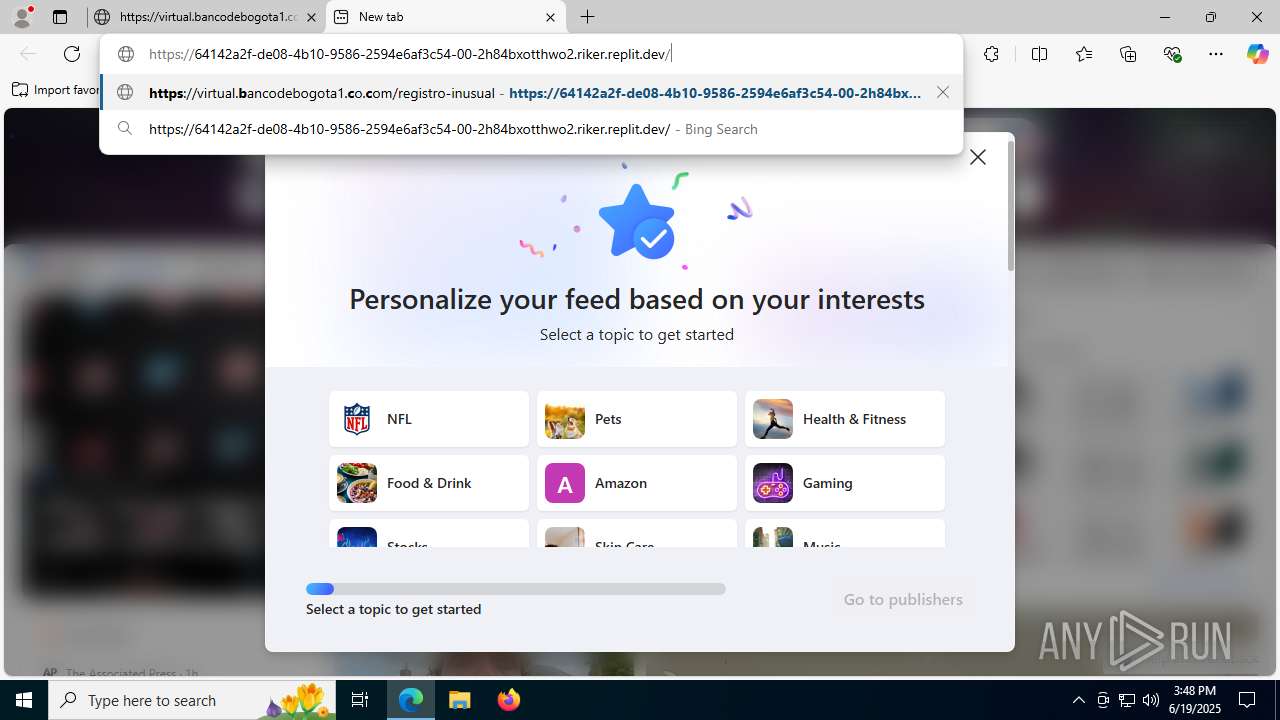Click the taskbar search box
The height and width of the screenshot is (720, 1280).
[x=193, y=700]
